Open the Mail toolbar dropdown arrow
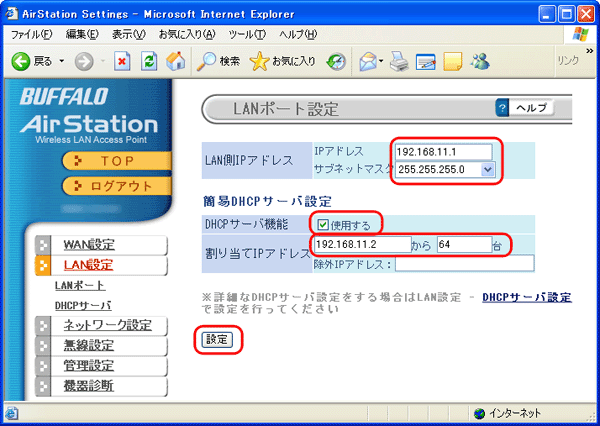 pyautogui.click(x=380, y=61)
